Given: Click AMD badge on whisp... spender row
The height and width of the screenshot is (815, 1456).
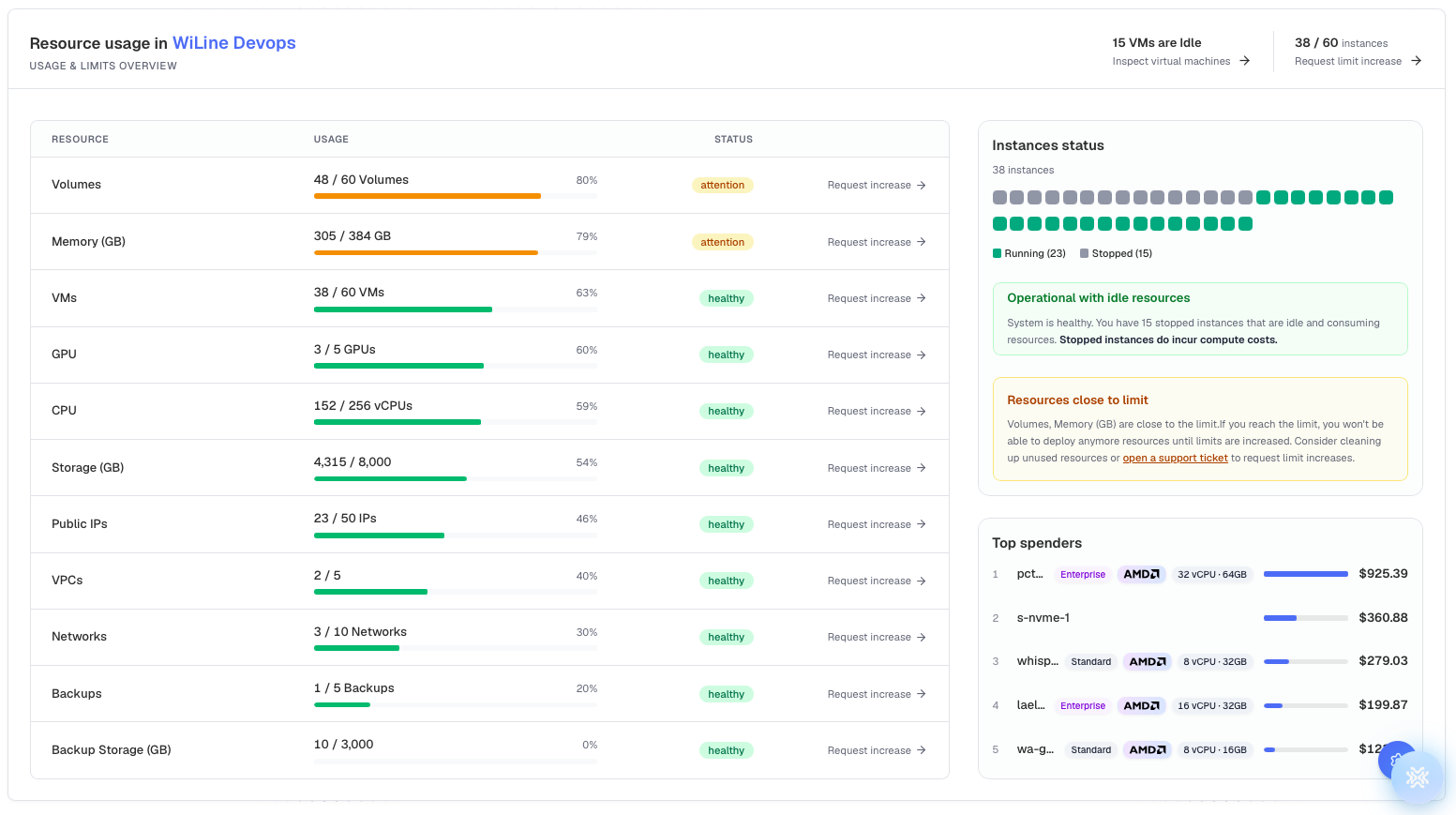Looking at the screenshot, I should (x=1148, y=661).
